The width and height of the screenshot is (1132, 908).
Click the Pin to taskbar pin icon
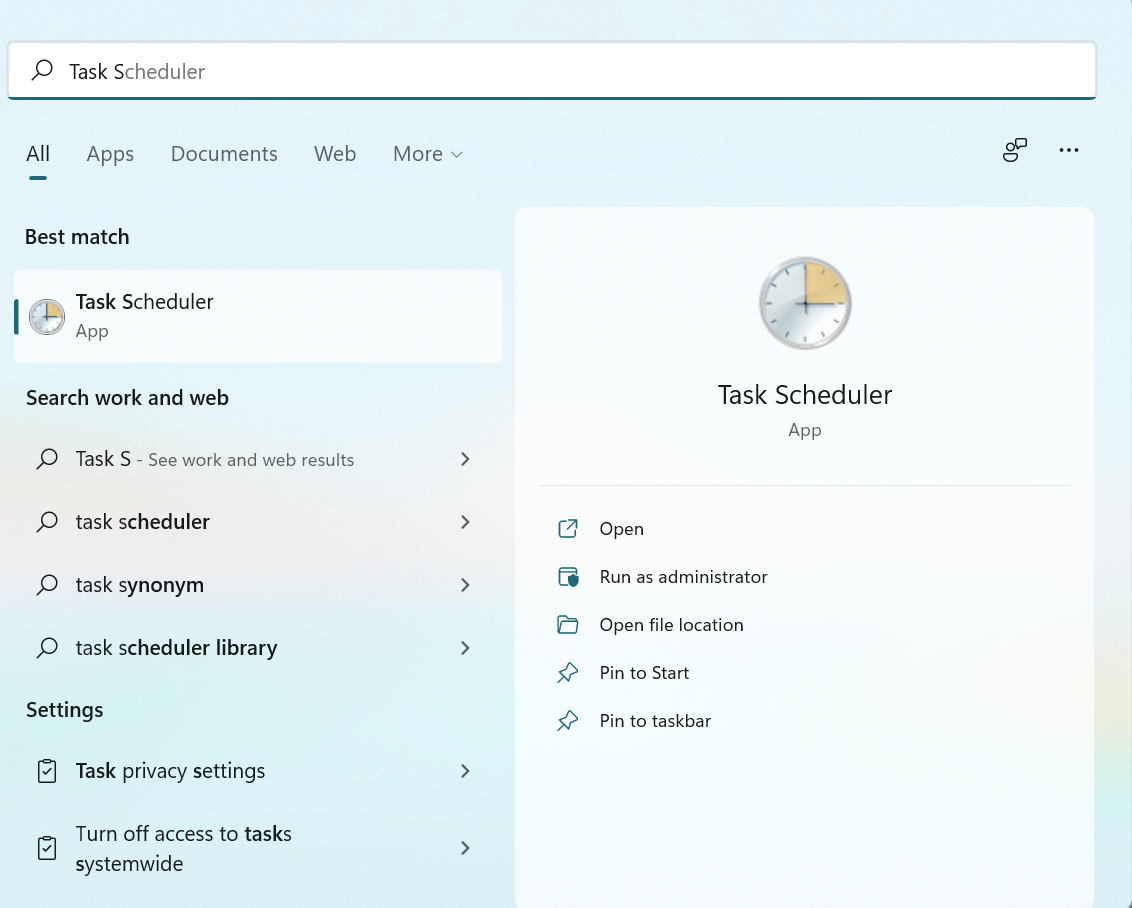coord(568,720)
